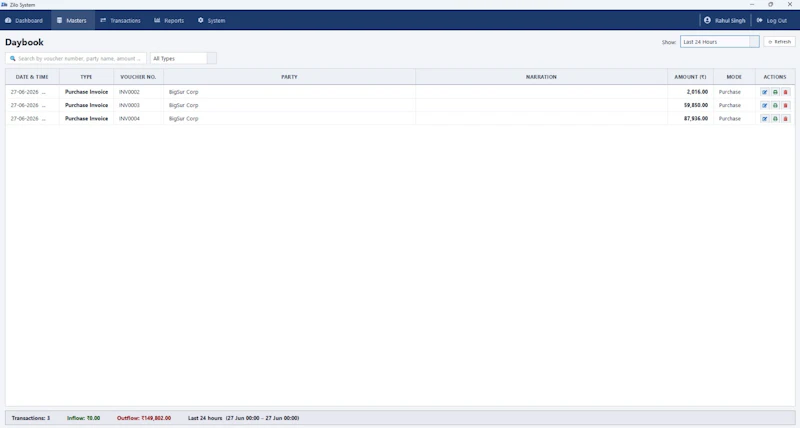Screen dimensions: 800x428
Task: Sort by the Type column header
Action: click(86, 77)
